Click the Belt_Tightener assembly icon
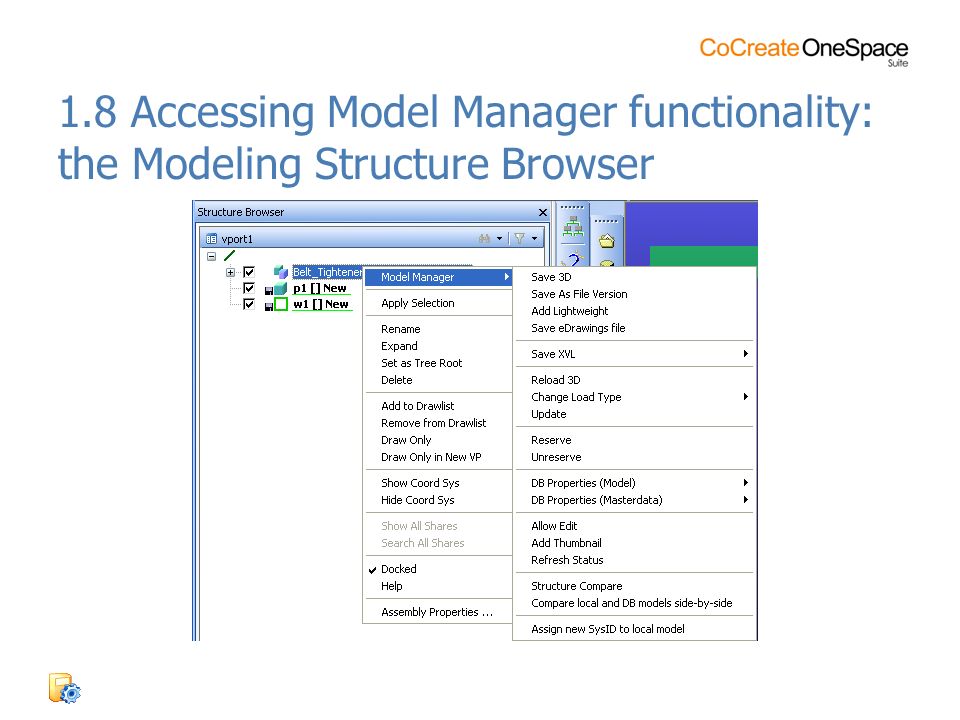This screenshot has height=720, width=960. pos(280,272)
